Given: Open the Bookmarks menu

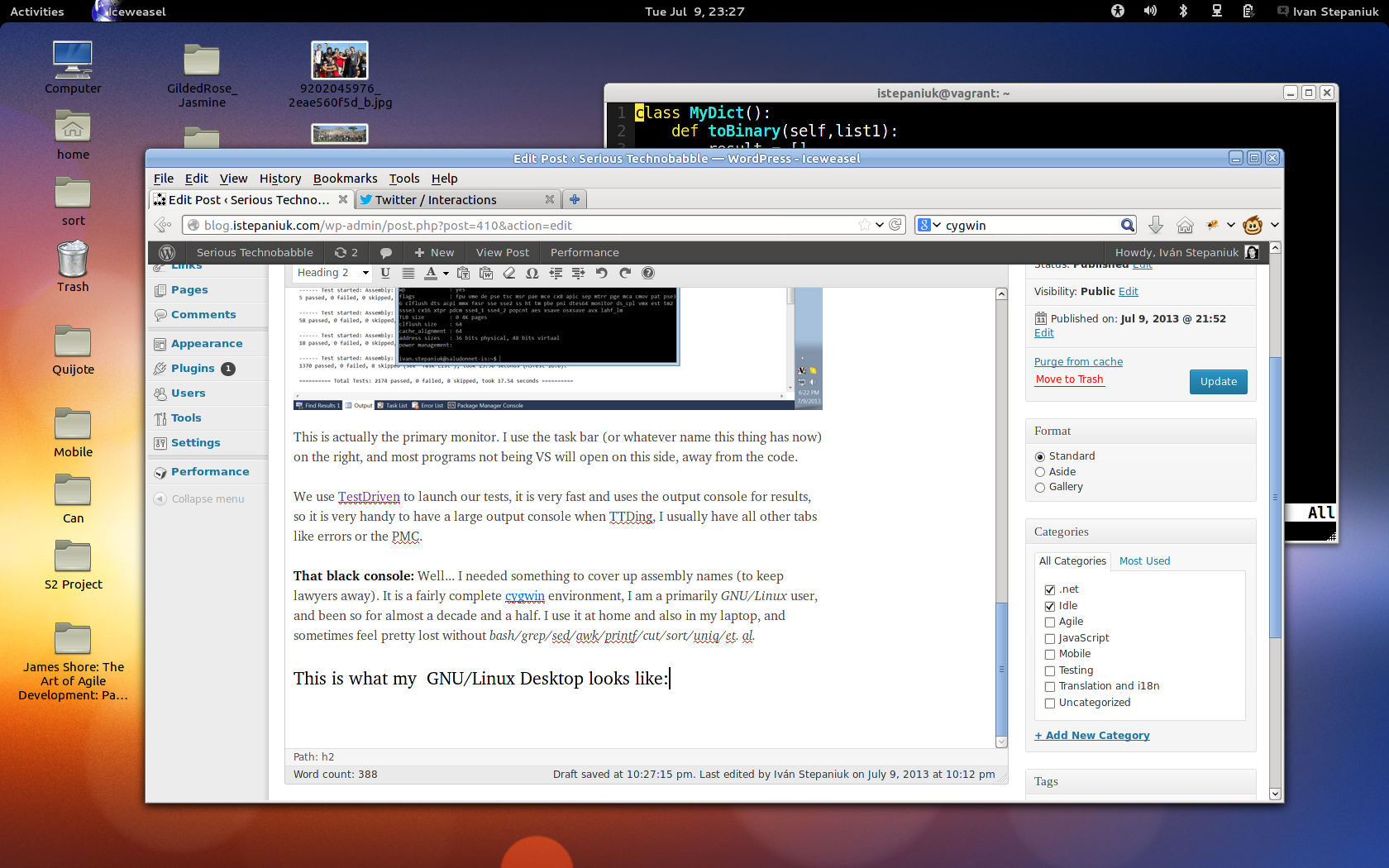Looking at the screenshot, I should (345, 179).
